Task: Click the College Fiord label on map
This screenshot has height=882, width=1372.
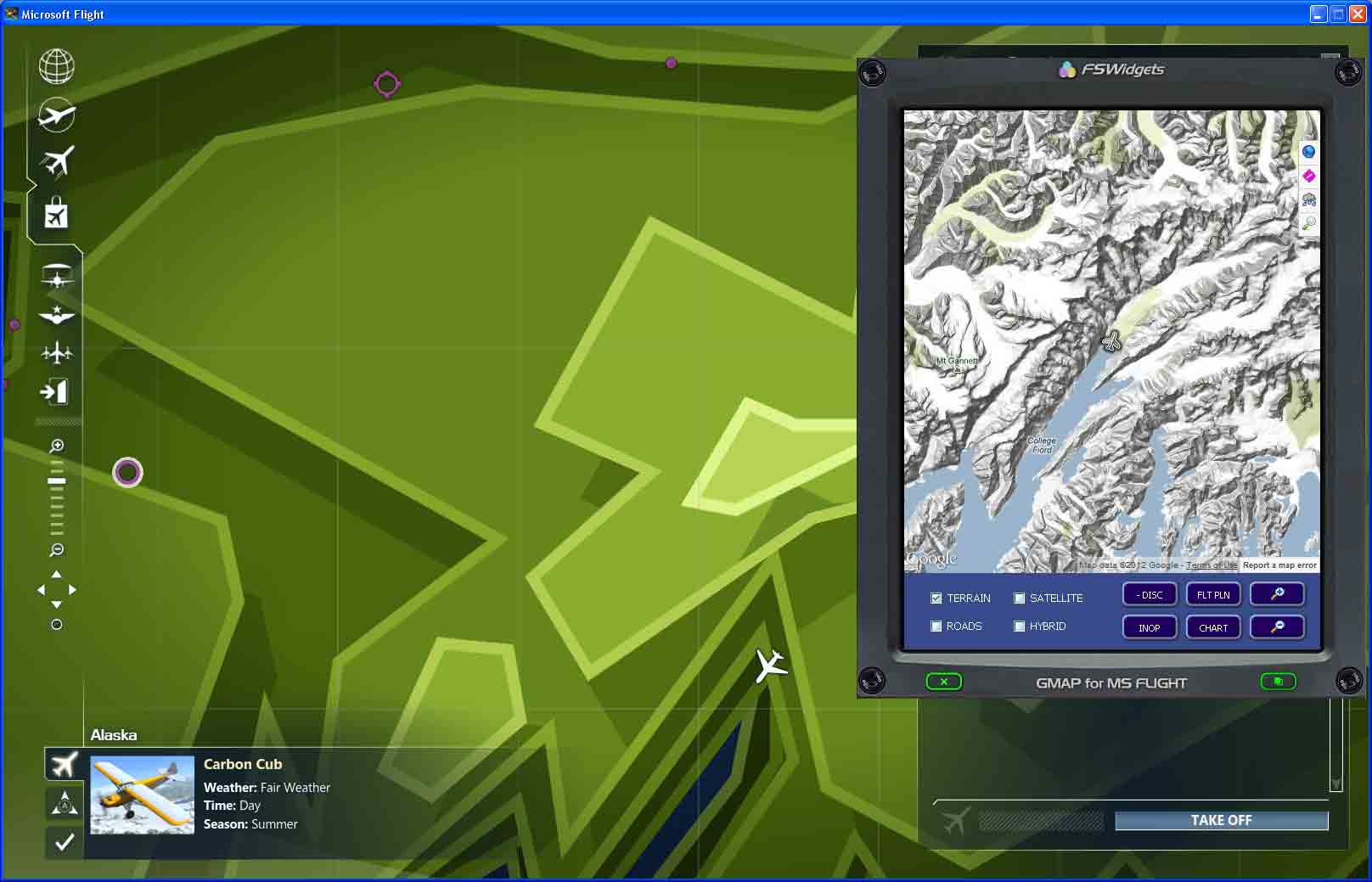Action: tap(1042, 445)
